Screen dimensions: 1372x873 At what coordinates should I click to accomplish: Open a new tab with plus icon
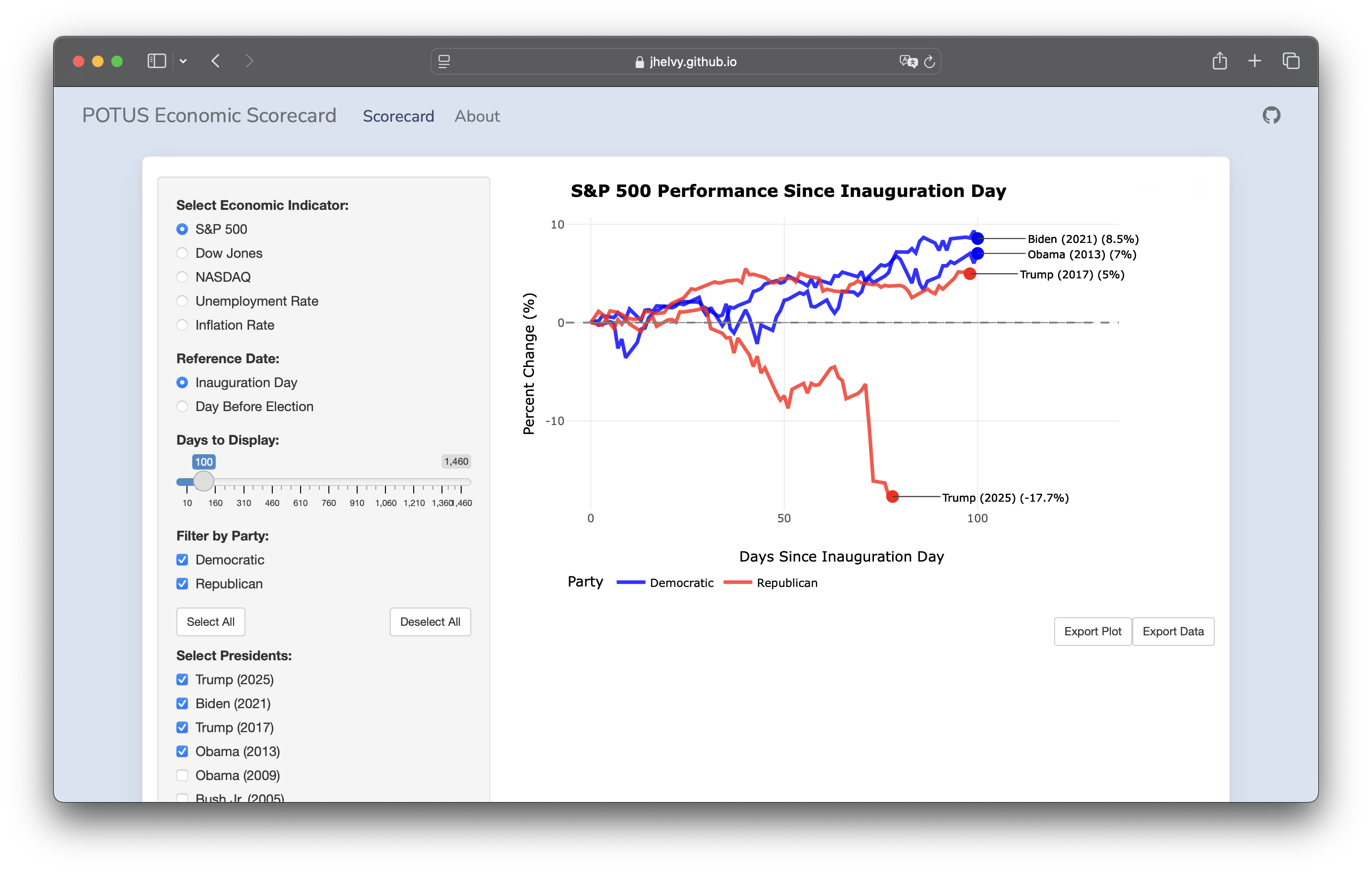[1254, 61]
